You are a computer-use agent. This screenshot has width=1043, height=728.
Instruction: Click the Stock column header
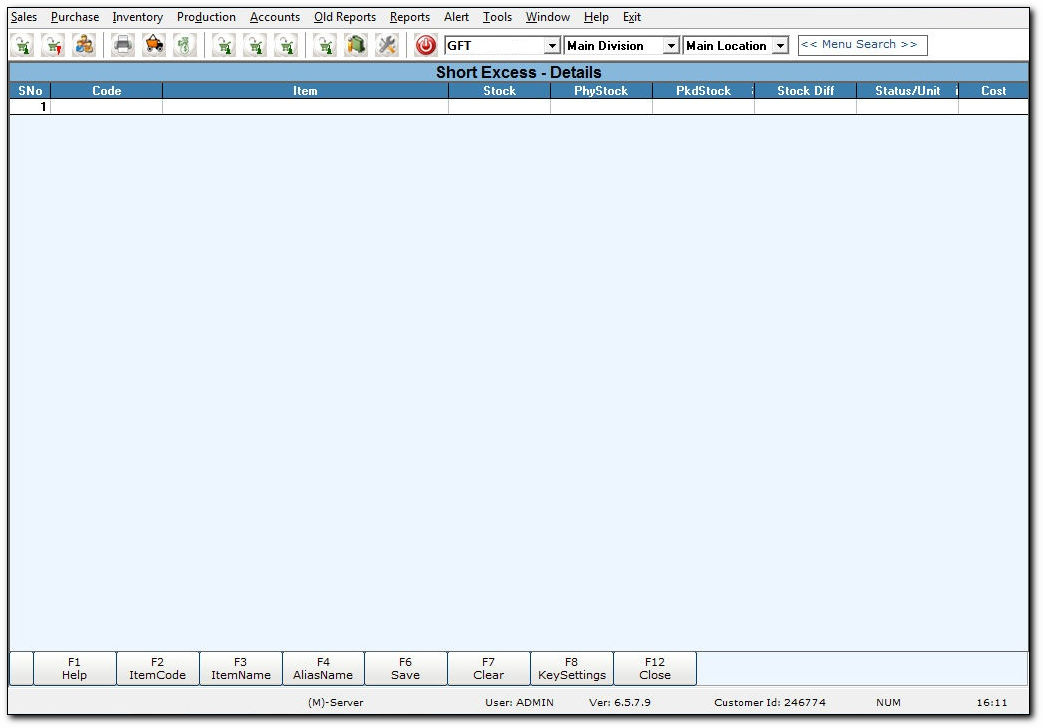(500, 91)
